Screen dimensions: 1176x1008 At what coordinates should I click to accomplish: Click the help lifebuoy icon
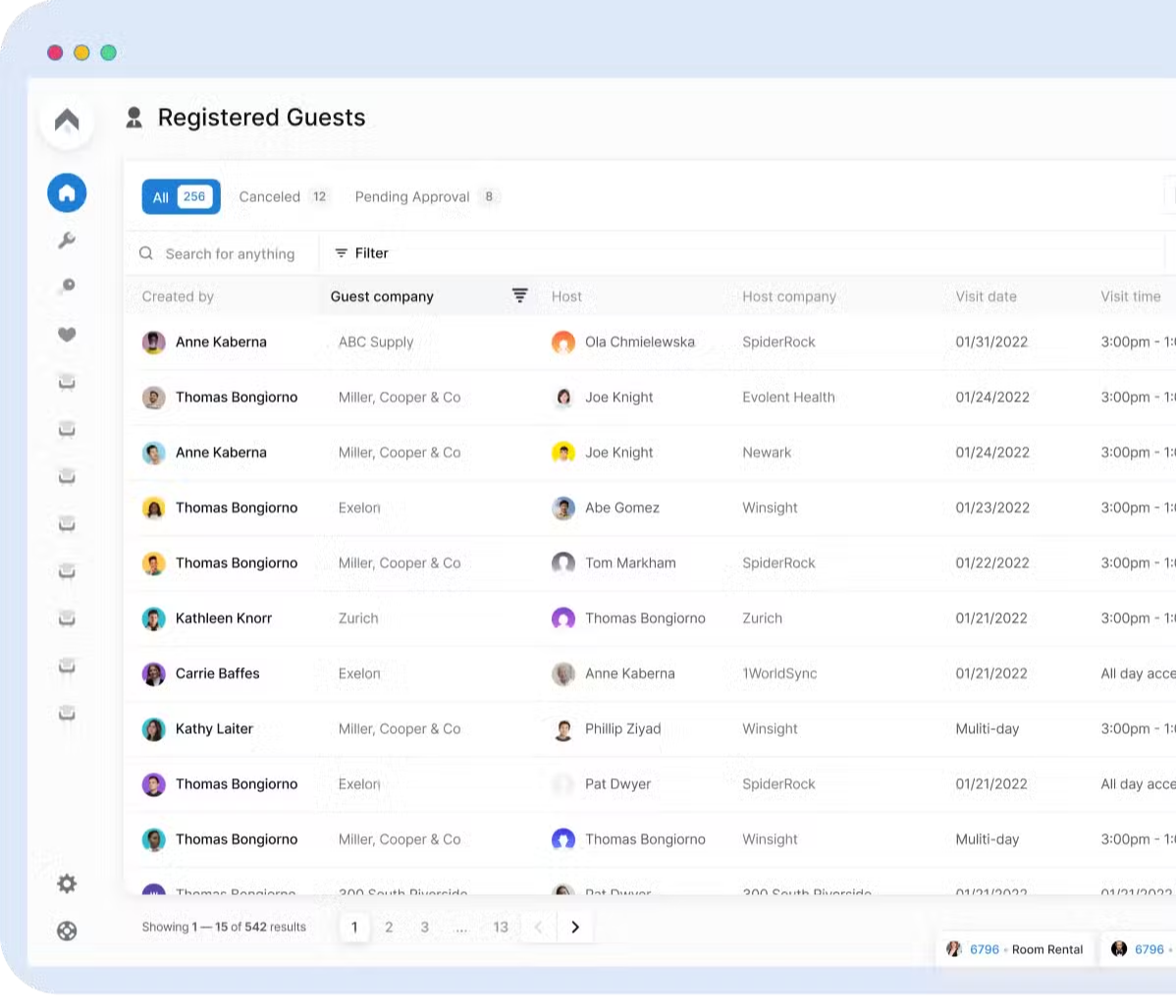pos(67,930)
